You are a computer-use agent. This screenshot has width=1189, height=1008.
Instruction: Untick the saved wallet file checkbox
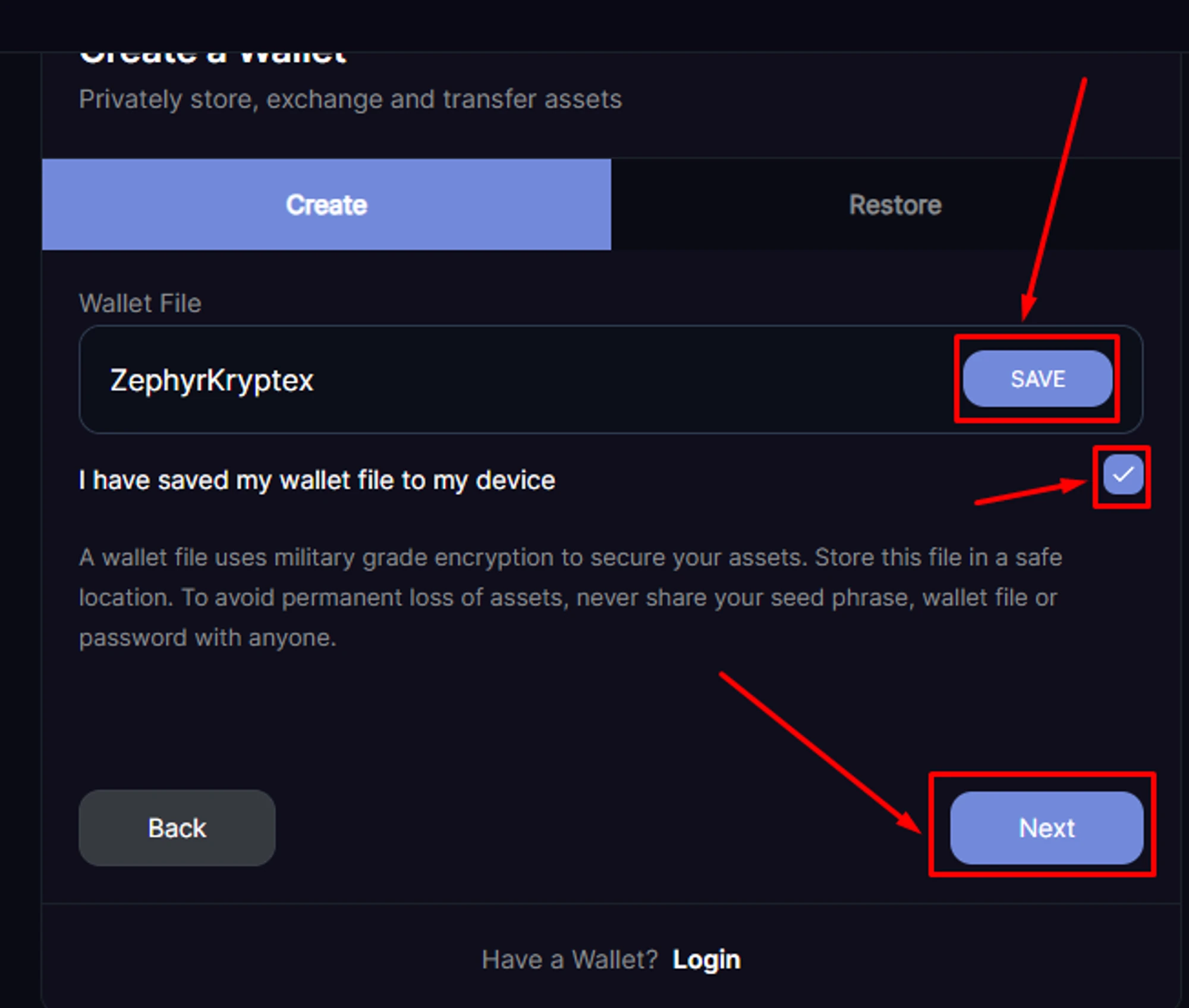click(x=1122, y=475)
